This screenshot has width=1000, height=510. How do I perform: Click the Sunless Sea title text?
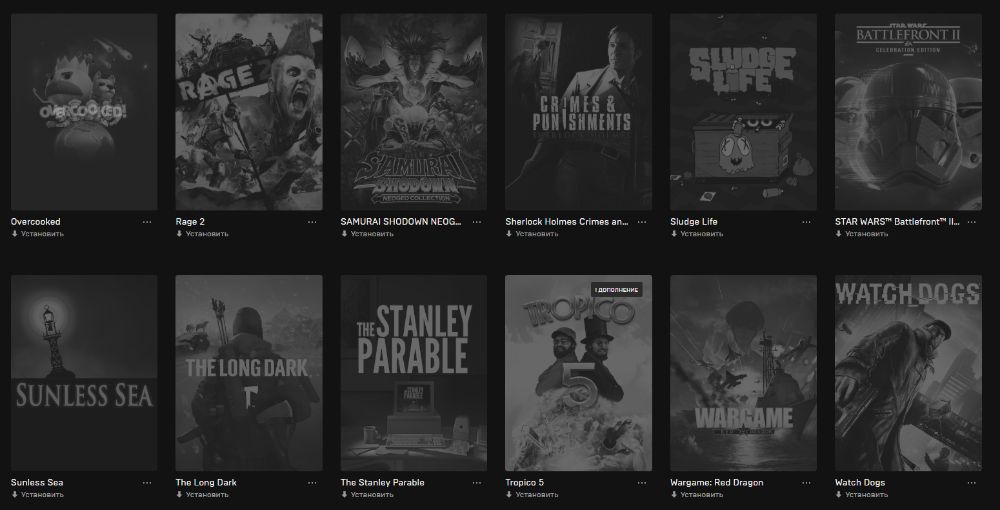(x=37, y=483)
